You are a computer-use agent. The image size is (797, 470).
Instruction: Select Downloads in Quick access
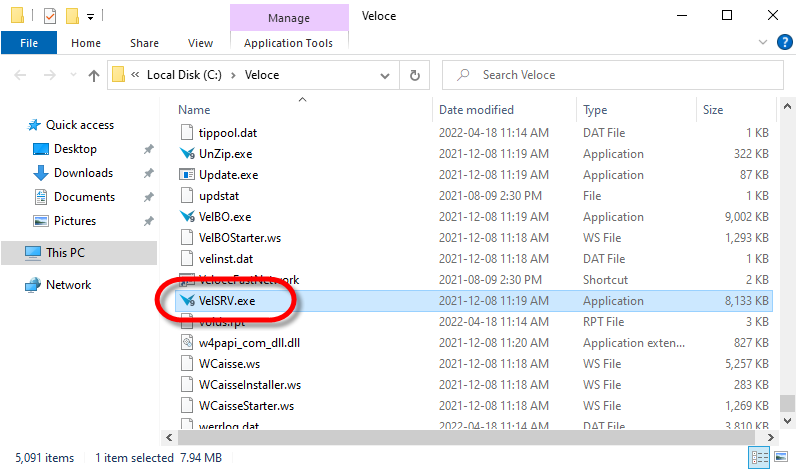[83, 173]
